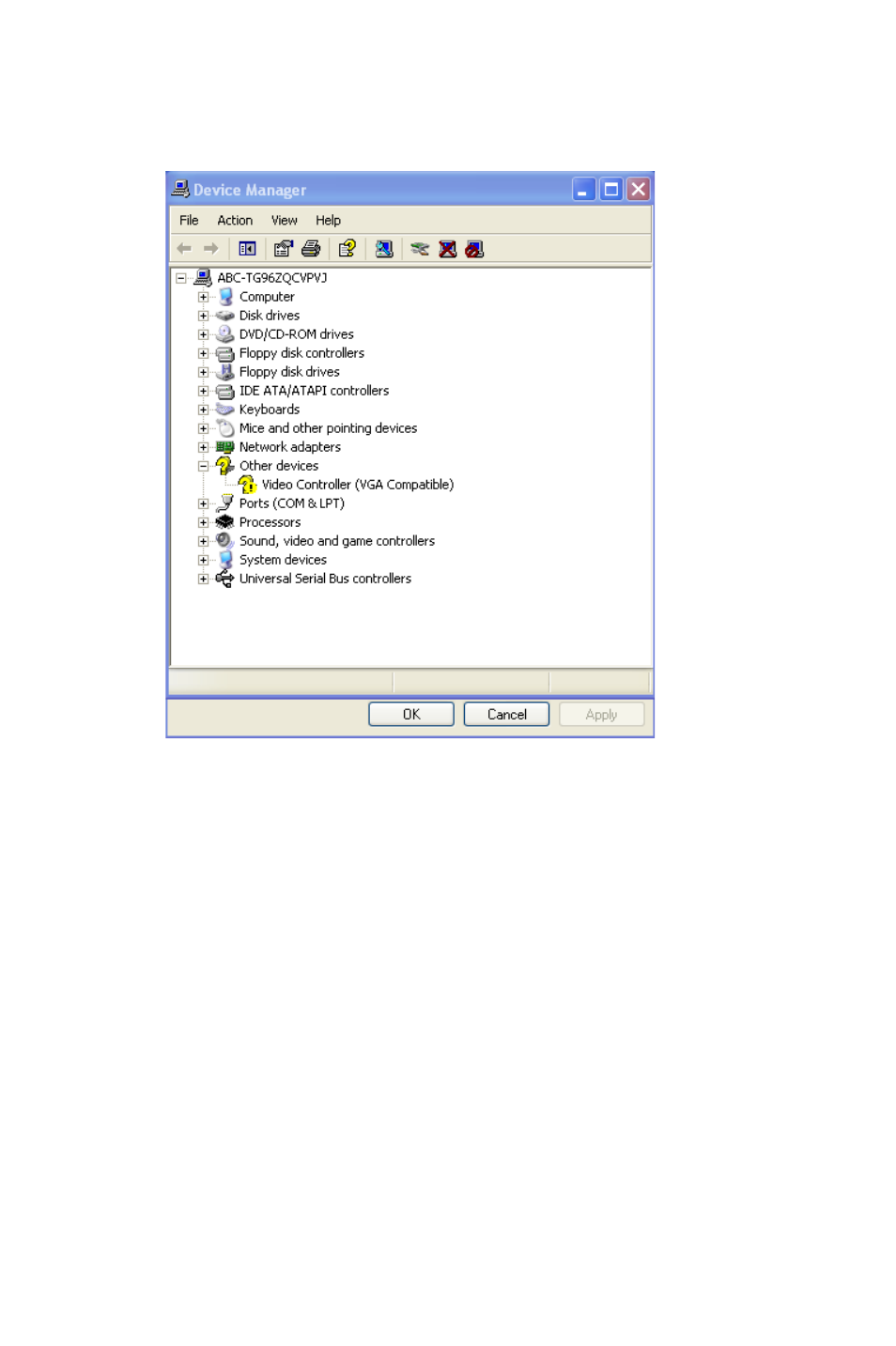Click the Computer category icon
Viewport: 896px width, 1346px height.
point(225,297)
